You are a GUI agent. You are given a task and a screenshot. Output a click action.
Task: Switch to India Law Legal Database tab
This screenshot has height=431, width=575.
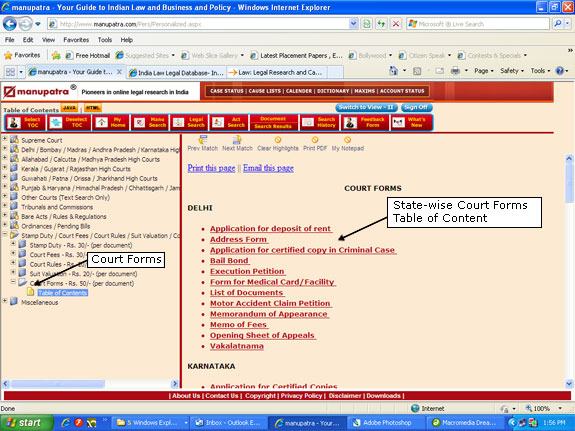tap(176, 73)
